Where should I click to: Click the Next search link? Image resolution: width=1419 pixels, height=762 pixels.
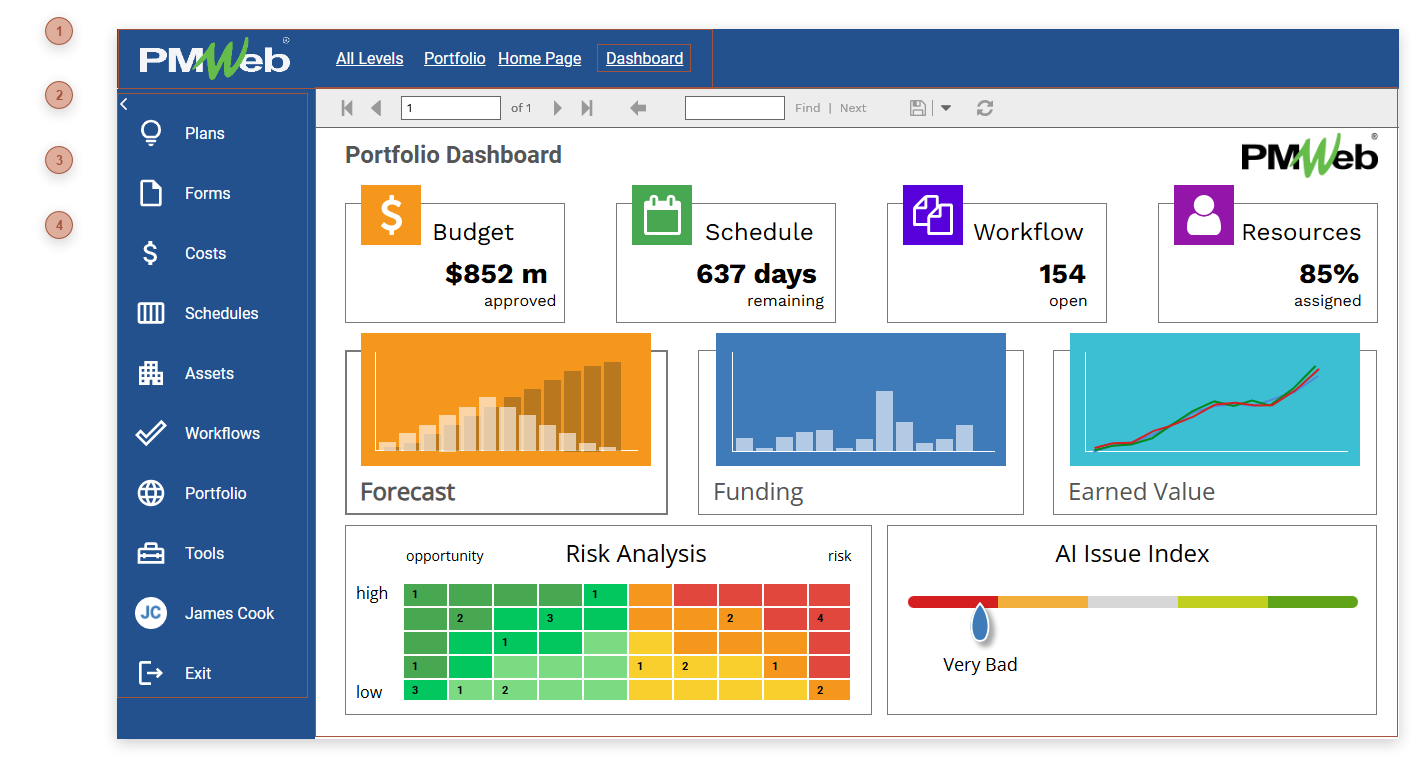852,107
